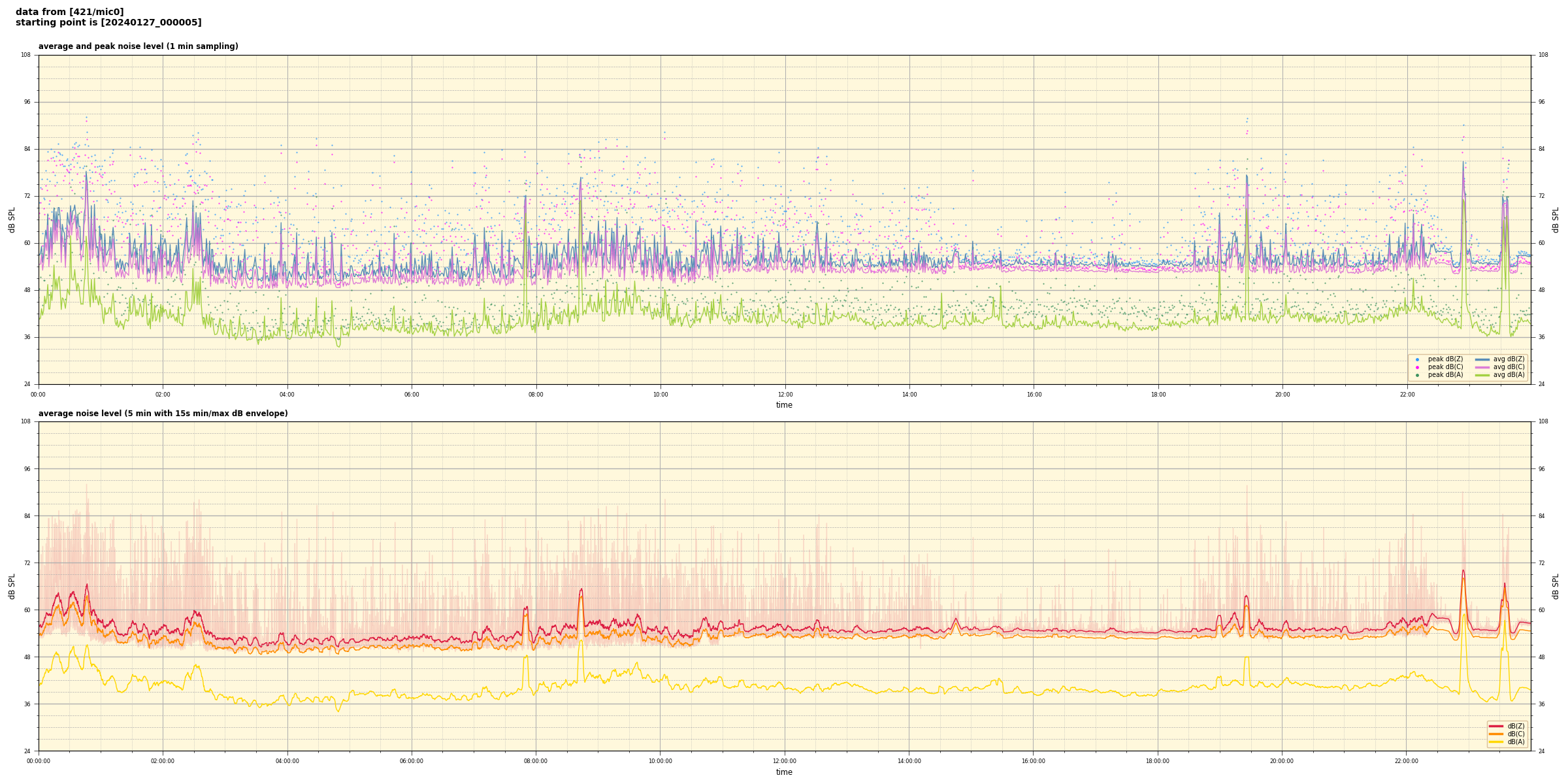Click the left-side 96 tick of the top chart
The image size is (1568, 784).
click(27, 102)
